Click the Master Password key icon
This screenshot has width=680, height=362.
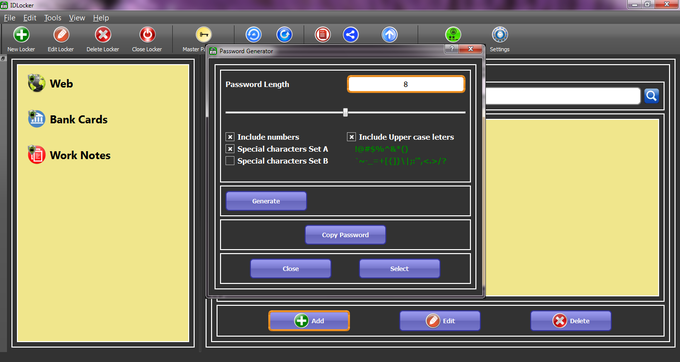pyautogui.click(x=203, y=35)
